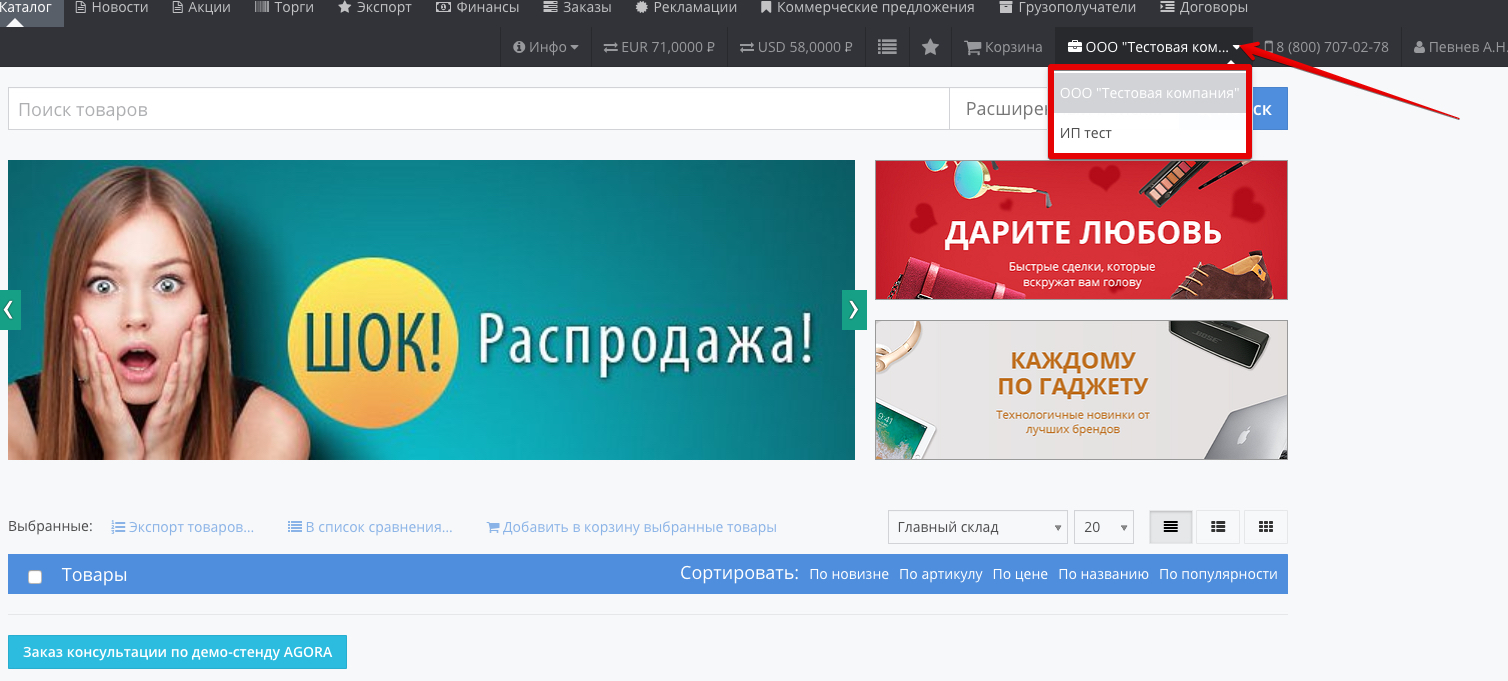Click the list icon in top bar

[887, 47]
